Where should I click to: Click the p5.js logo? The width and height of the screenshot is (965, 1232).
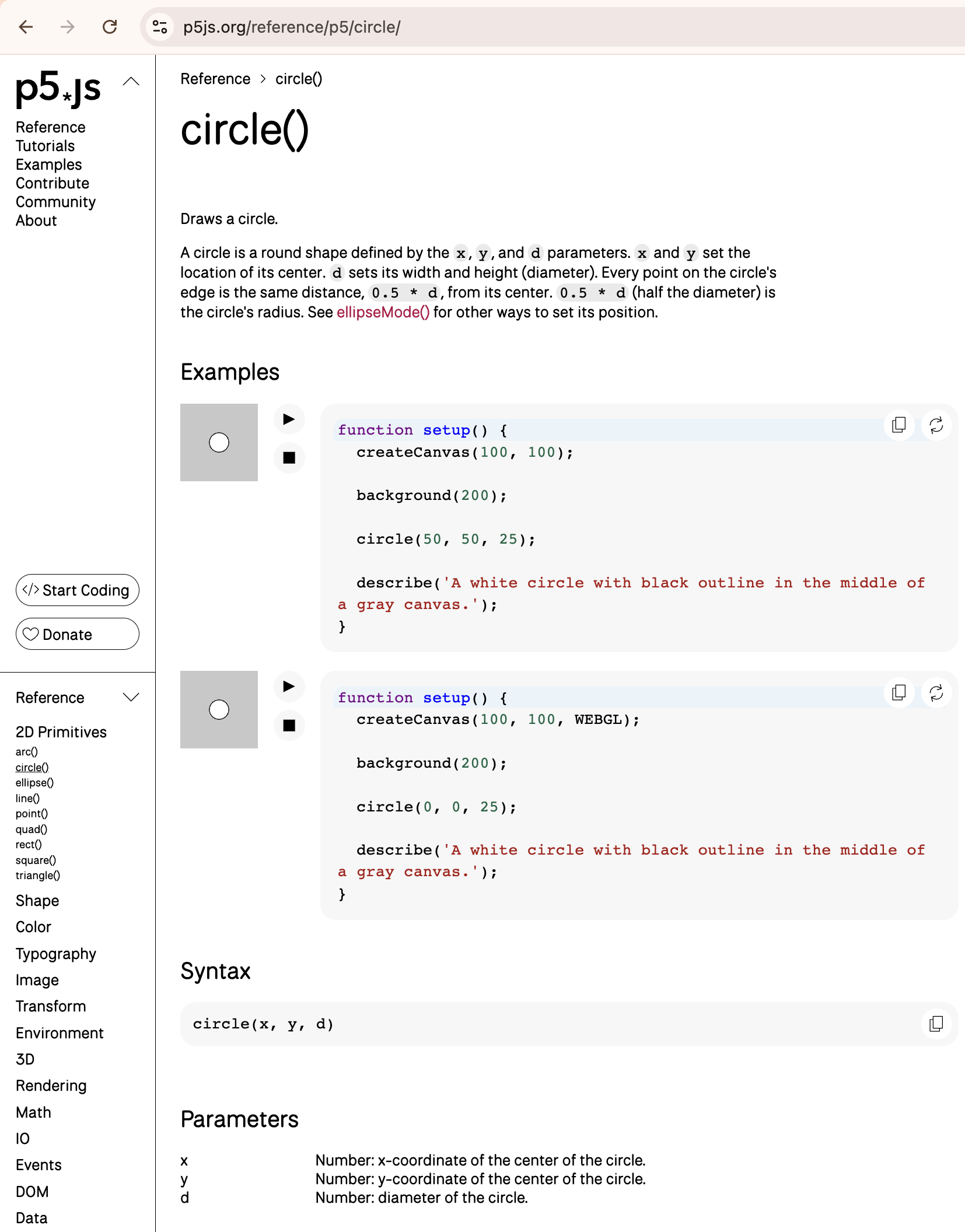58,89
